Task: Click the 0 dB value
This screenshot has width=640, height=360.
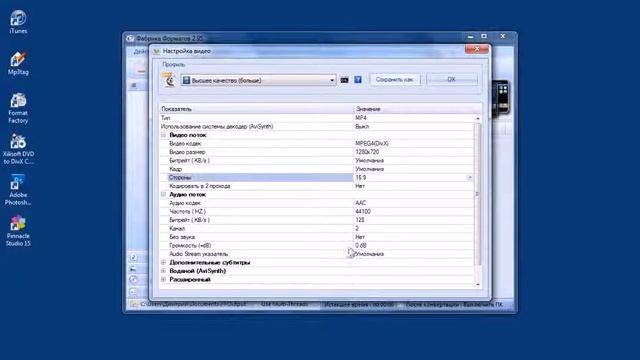Action: (361, 245)
